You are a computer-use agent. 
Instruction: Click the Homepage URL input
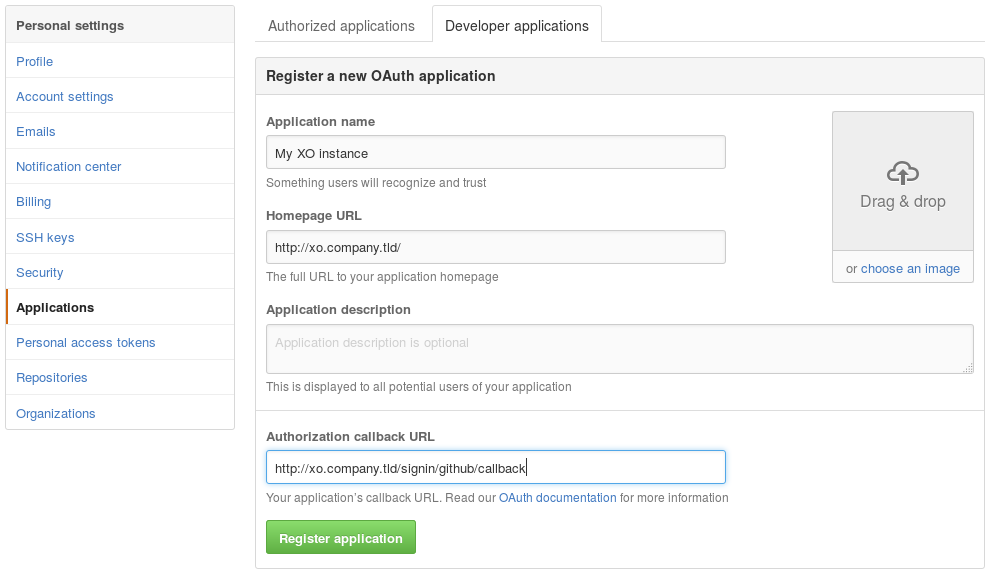[496, 247]
